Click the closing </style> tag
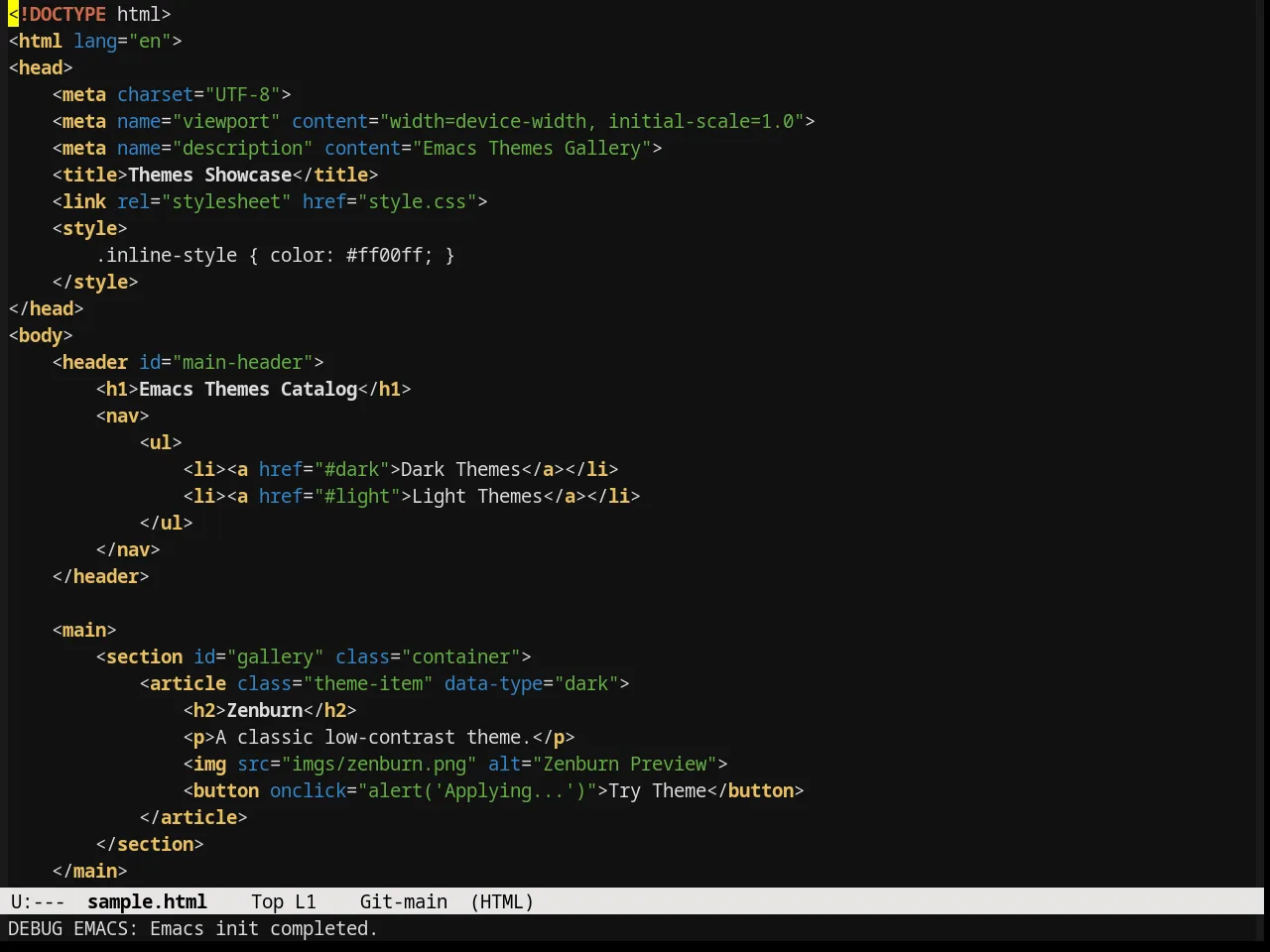The height and width of the screenshot is (952, 1270). click(95, 282)
